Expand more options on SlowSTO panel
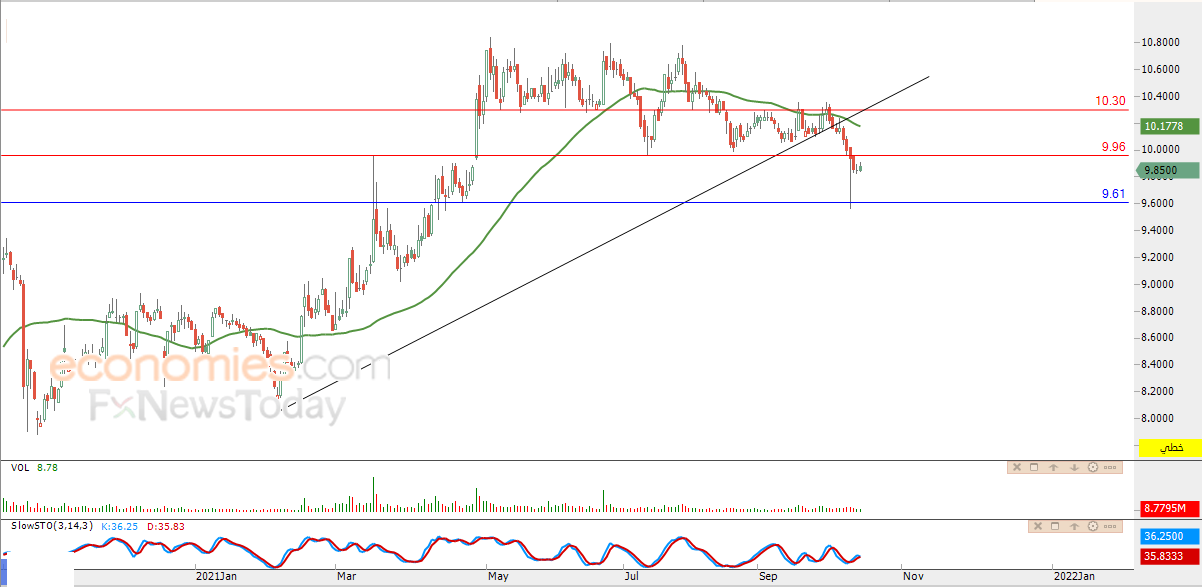1202x587 pixels. (1110, 526)
